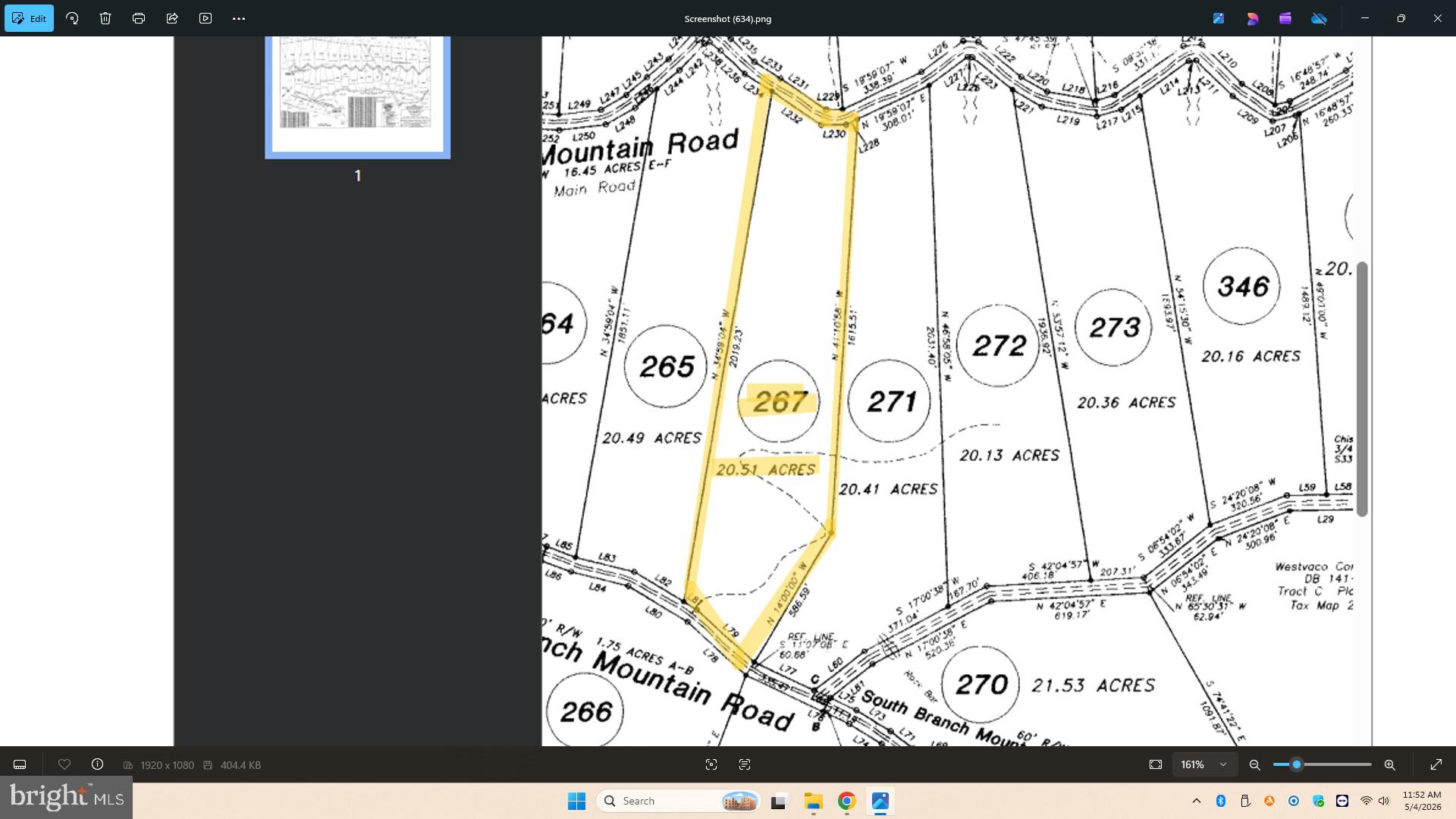Click the zoom in magnifier icon
1456x819 pixels.
pos(1390,764)
